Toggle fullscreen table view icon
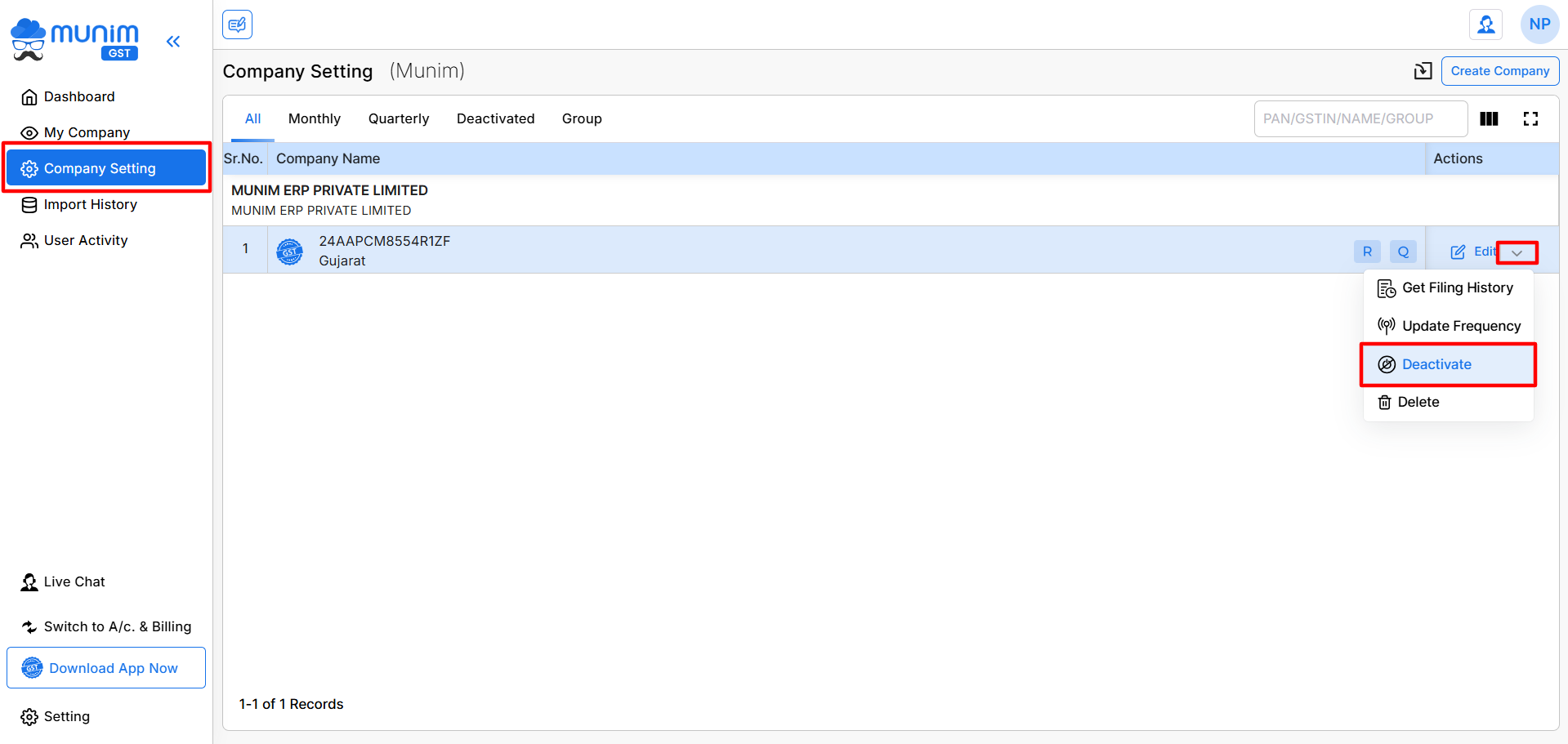Viewport: 1568px width, 744px height. (1530, 118)
